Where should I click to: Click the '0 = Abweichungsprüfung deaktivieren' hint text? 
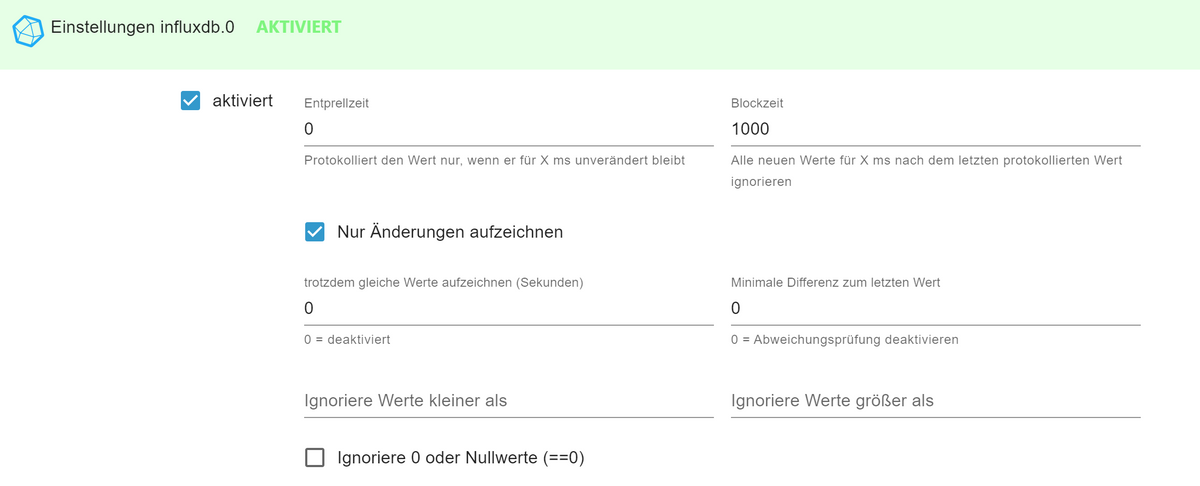click(845, 339)
